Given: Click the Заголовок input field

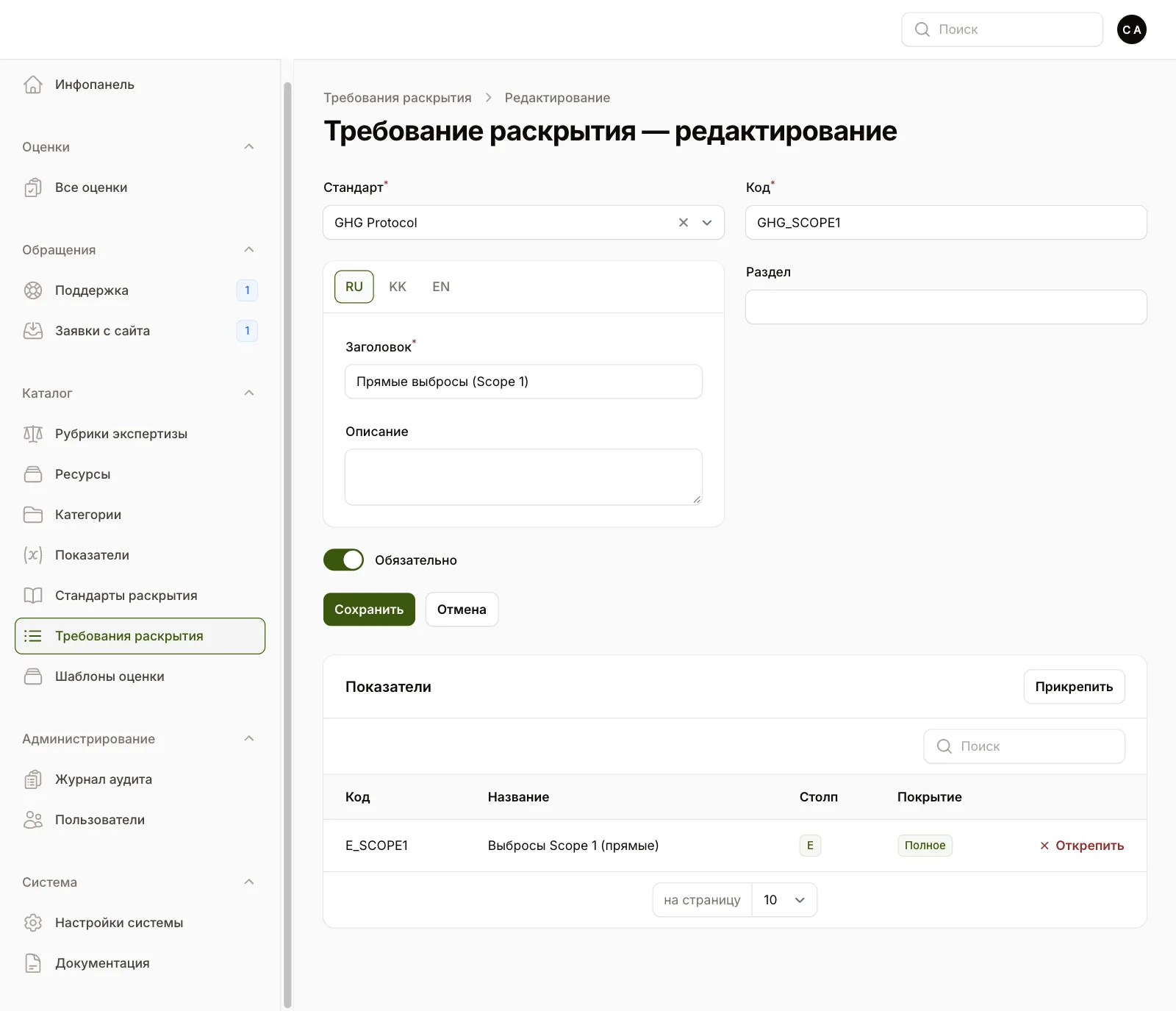Looking at the screenshot, I should coord(523,382).
